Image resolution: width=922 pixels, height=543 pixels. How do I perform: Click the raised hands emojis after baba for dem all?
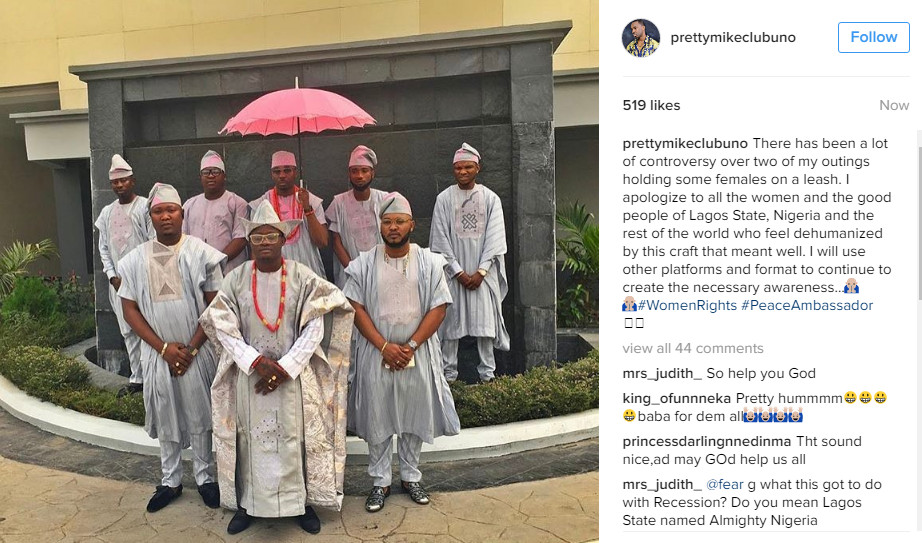coord(773,417)
